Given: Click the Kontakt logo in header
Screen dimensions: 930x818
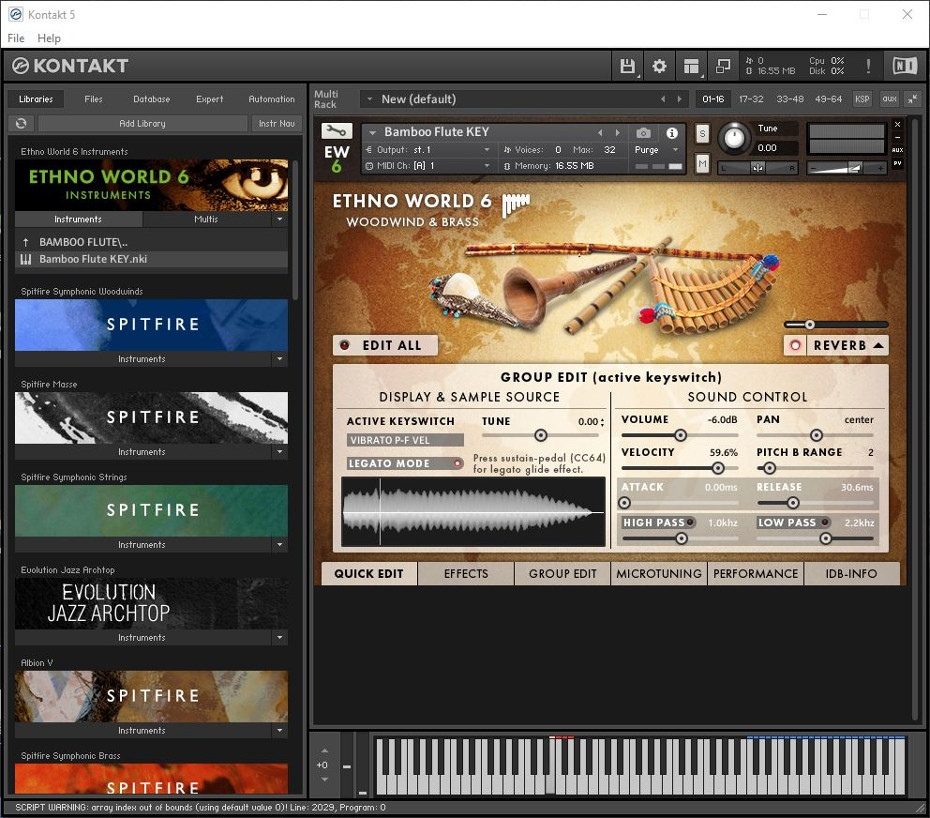Looking at the screenshot, I should tap(70, 66).
